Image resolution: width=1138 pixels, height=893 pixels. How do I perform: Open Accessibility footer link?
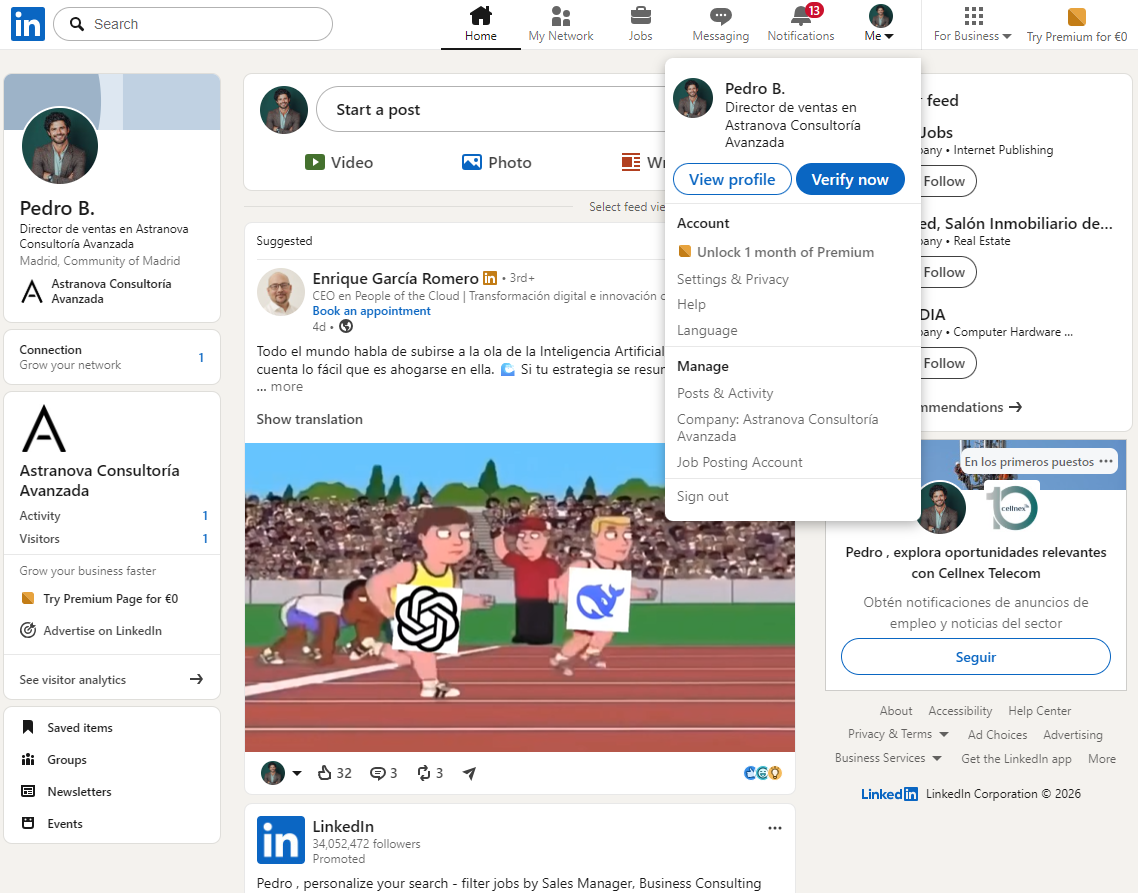(960, 711)
